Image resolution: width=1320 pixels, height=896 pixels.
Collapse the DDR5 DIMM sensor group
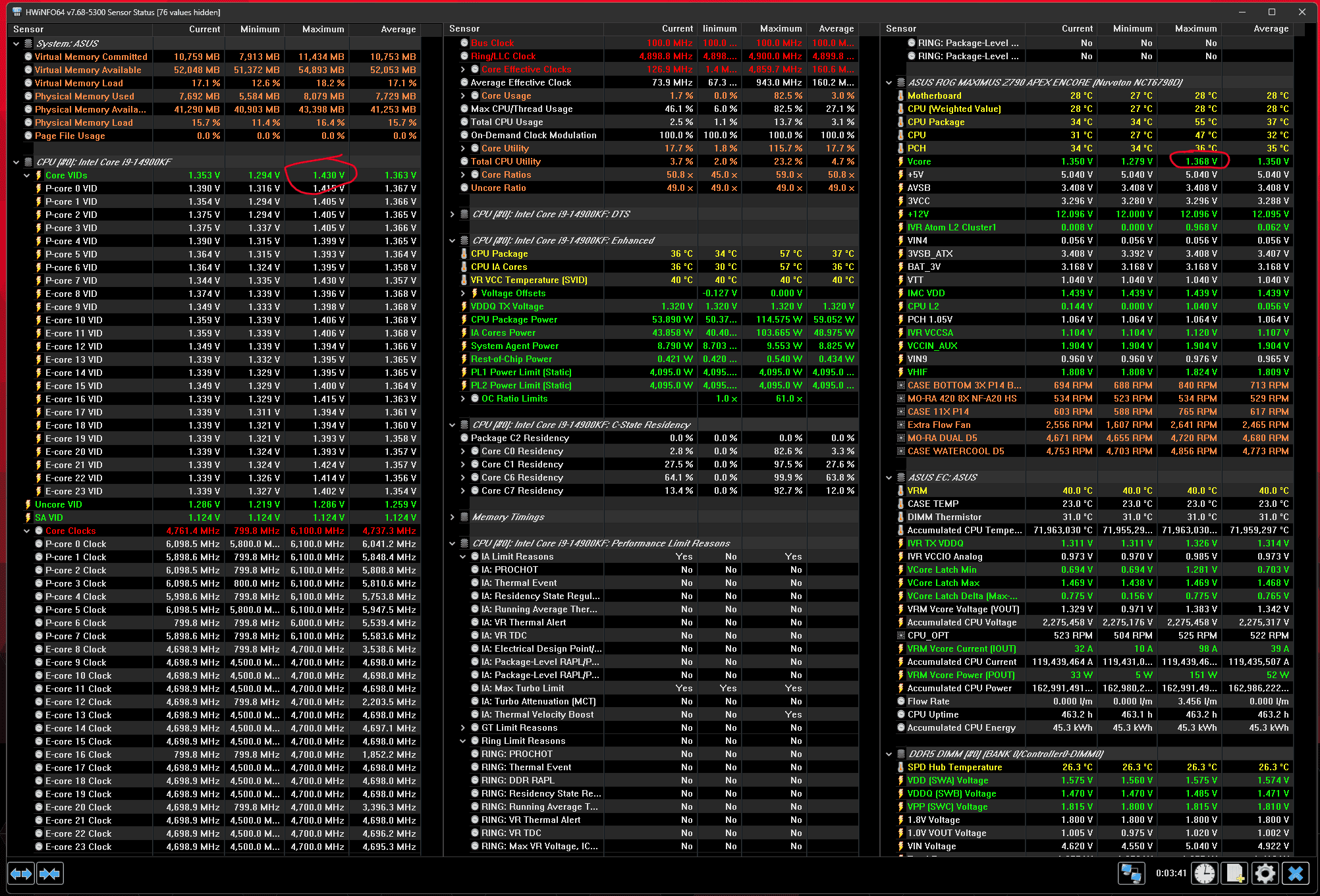pos(889,754)
